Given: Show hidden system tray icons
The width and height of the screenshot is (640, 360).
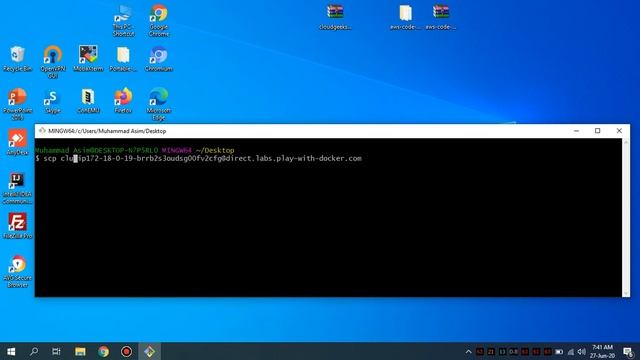Looking at the screenshot, I should (469, 352).
